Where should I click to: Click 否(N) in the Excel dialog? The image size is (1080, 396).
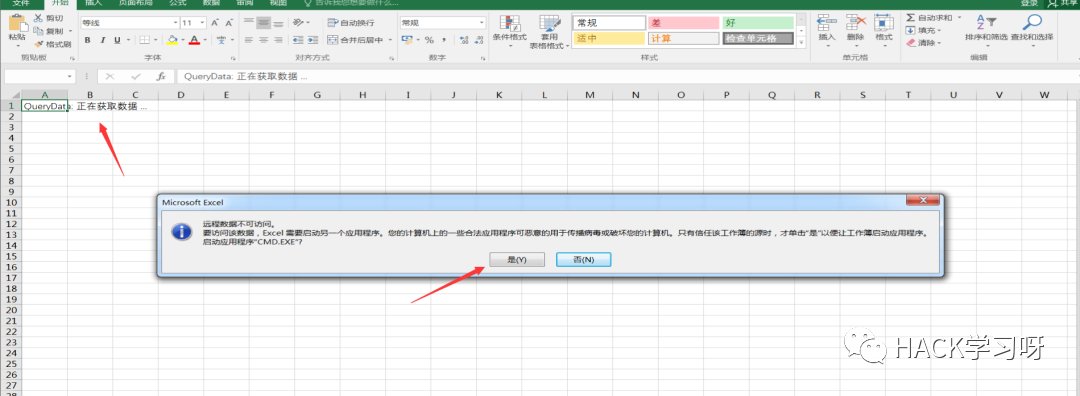click(583, 260)
